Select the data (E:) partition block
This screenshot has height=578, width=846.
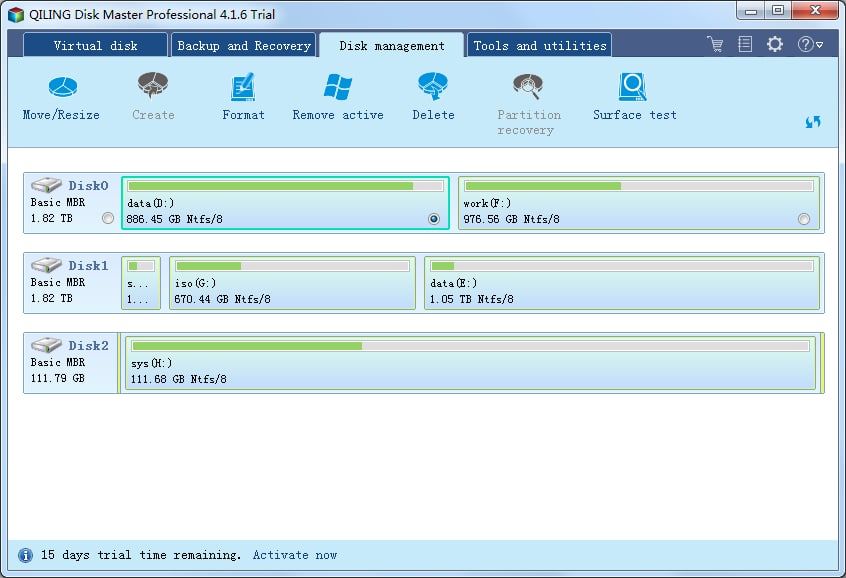point(622,283)
